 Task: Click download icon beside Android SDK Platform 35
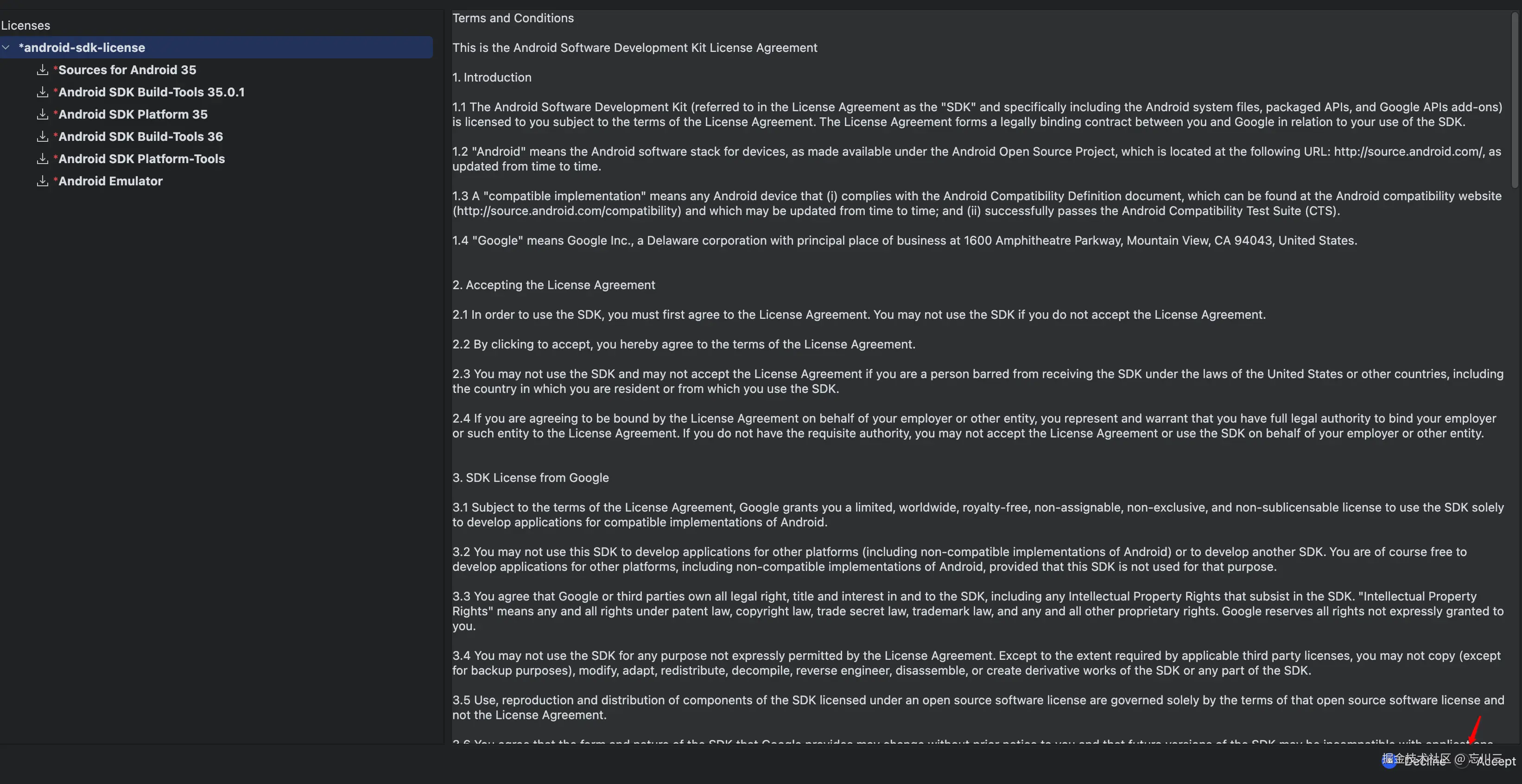(x=43, y=114)
